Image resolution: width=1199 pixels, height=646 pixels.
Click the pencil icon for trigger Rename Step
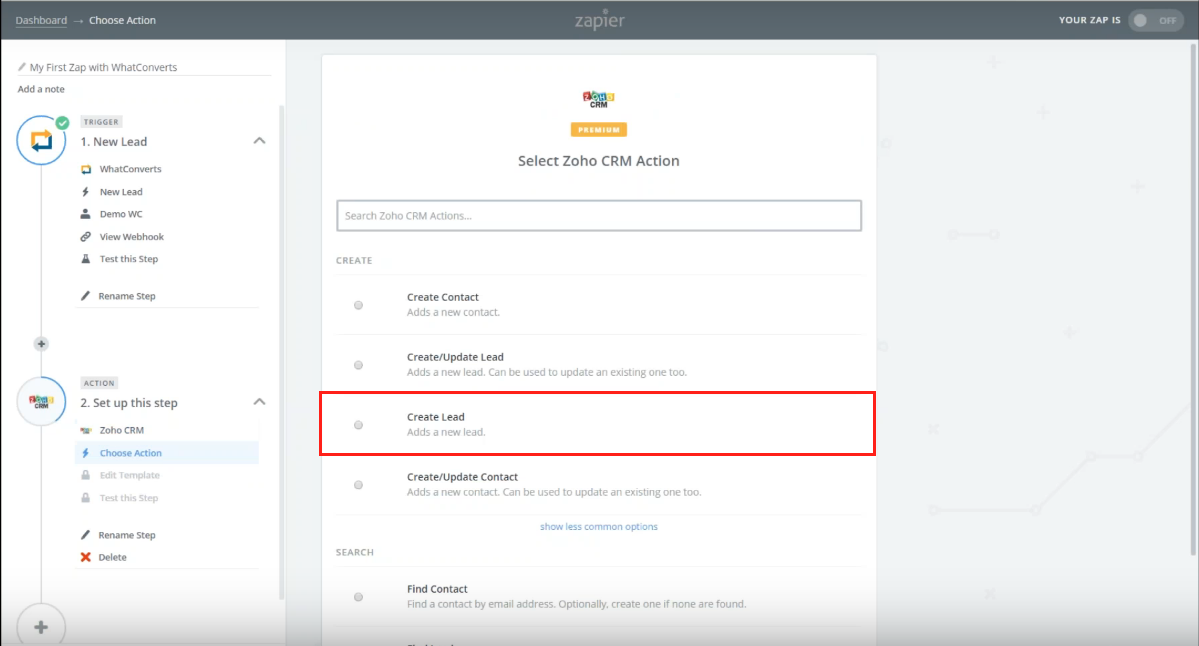click(x=86, y=296)
